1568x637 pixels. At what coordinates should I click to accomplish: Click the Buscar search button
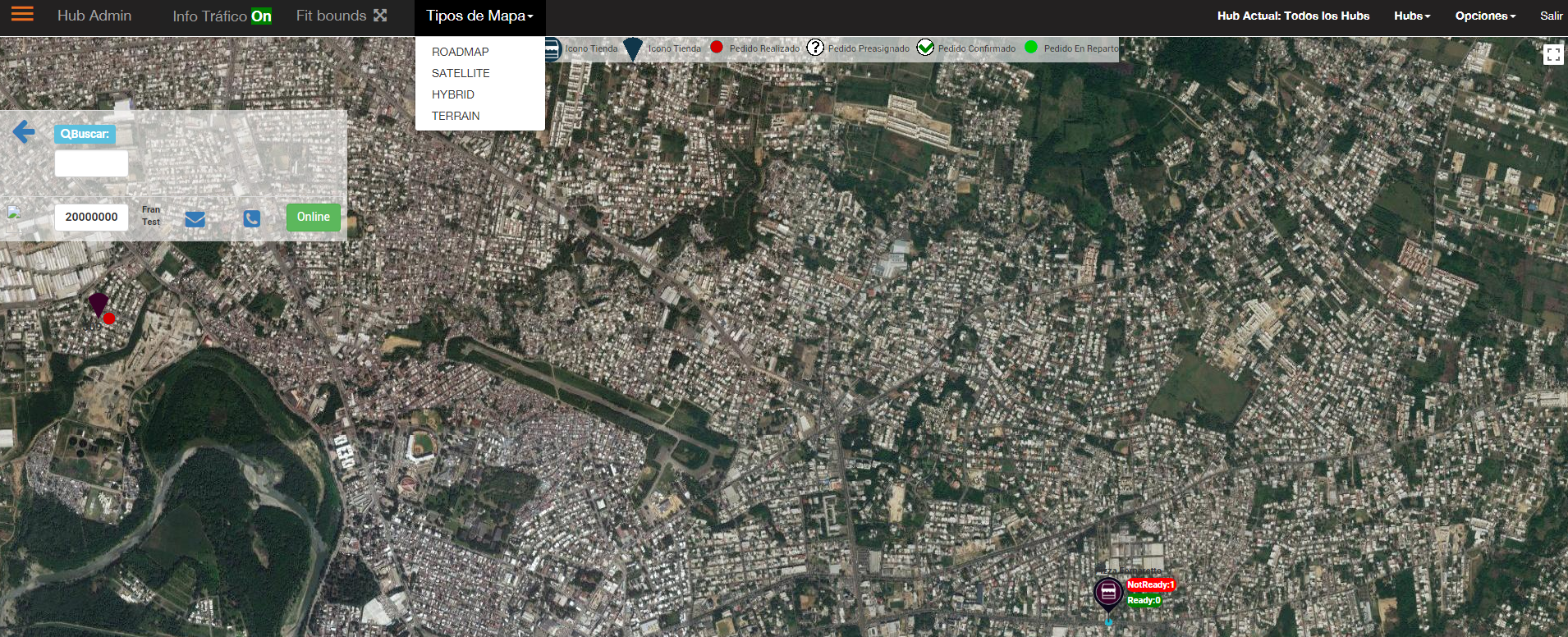click(85, 134)
